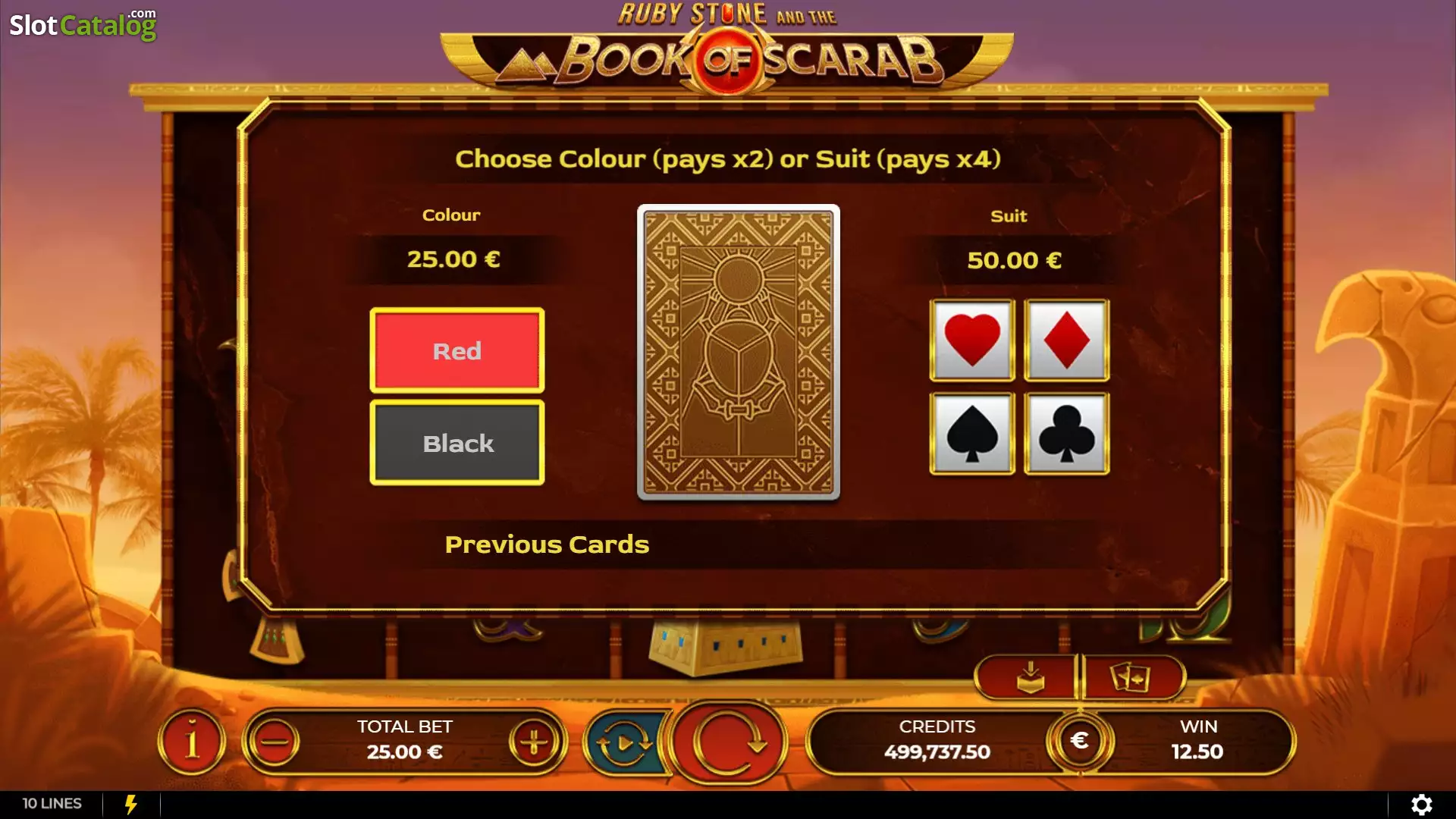This screenshot has width=1456, height=819.
Task: Choose the clubs suit card
Action: (x=1067, y=434)
